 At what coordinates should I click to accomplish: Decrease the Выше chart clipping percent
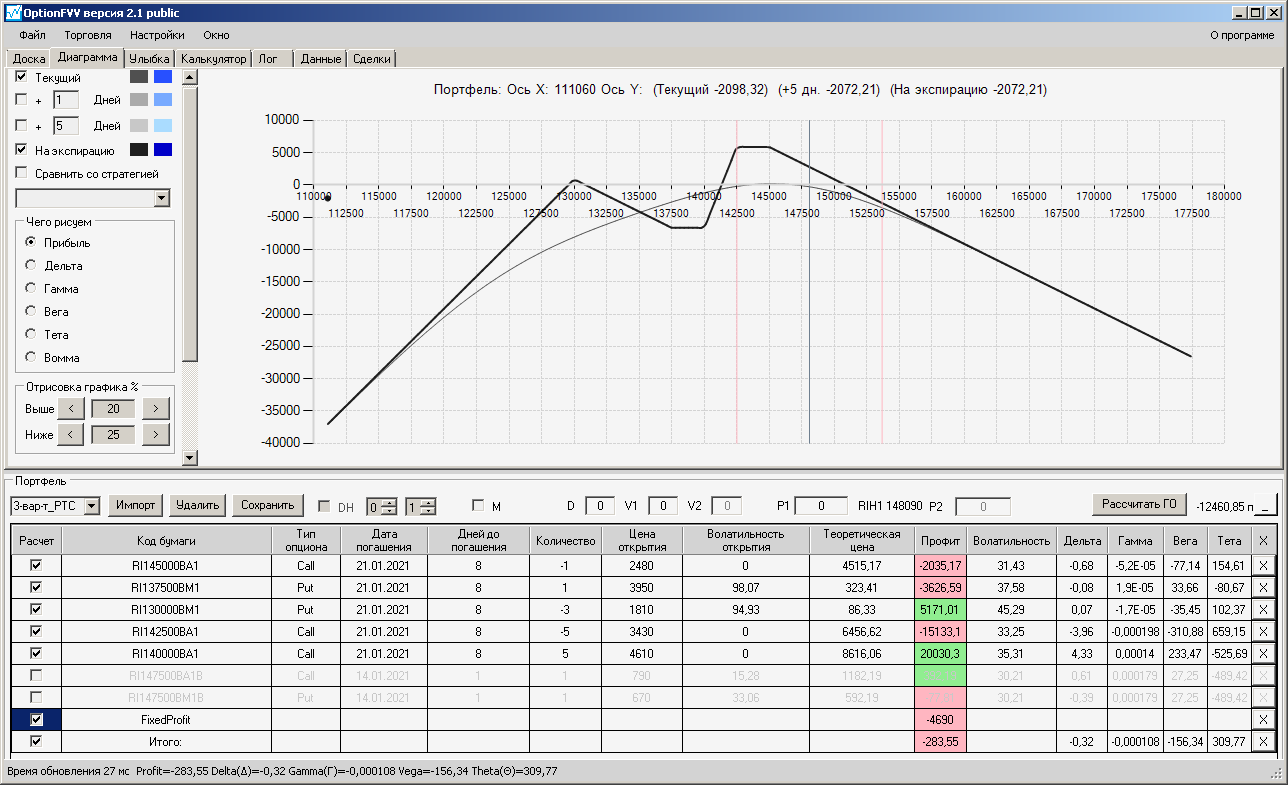[x=70, y=409]
